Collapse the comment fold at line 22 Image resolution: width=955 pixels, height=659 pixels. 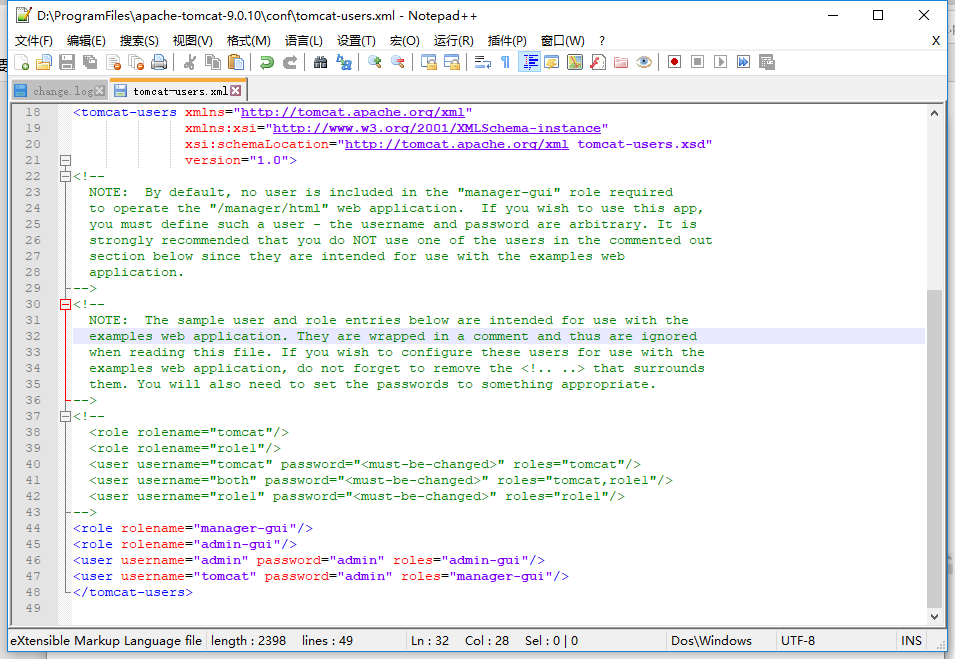66,177
